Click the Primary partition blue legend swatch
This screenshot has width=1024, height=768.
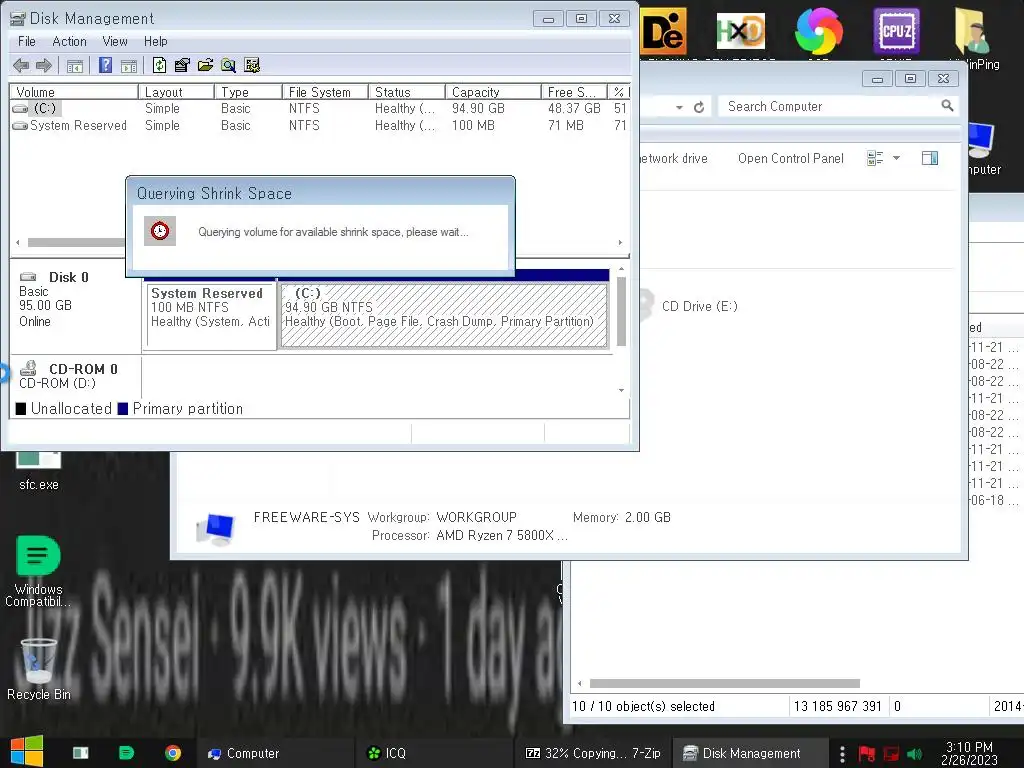click(123, 409)
